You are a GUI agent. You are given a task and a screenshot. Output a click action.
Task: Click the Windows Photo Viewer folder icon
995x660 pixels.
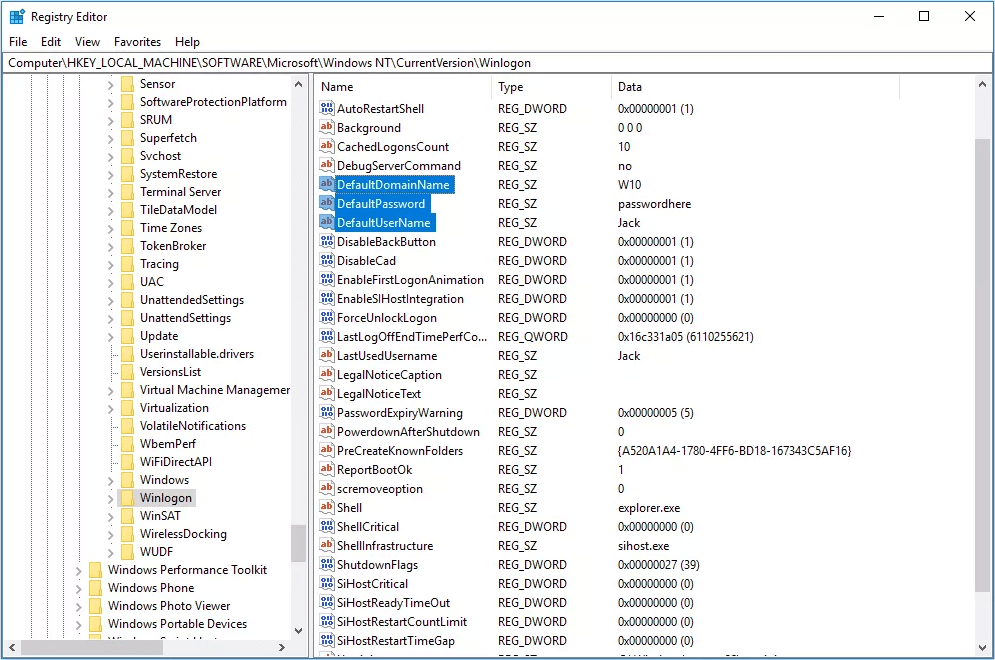click(x=95, y=606)
